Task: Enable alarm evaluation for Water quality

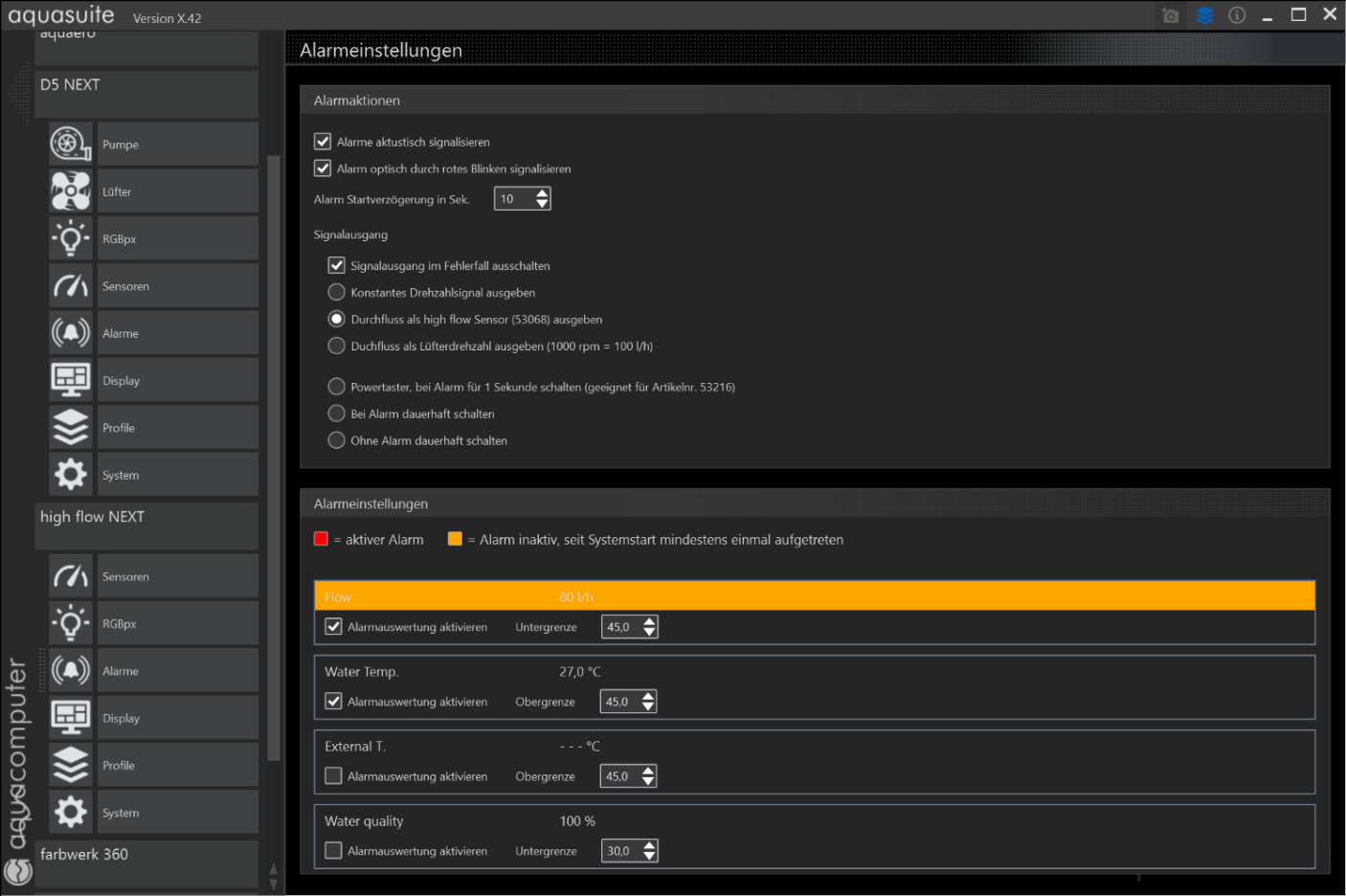Action: point(333,850)
